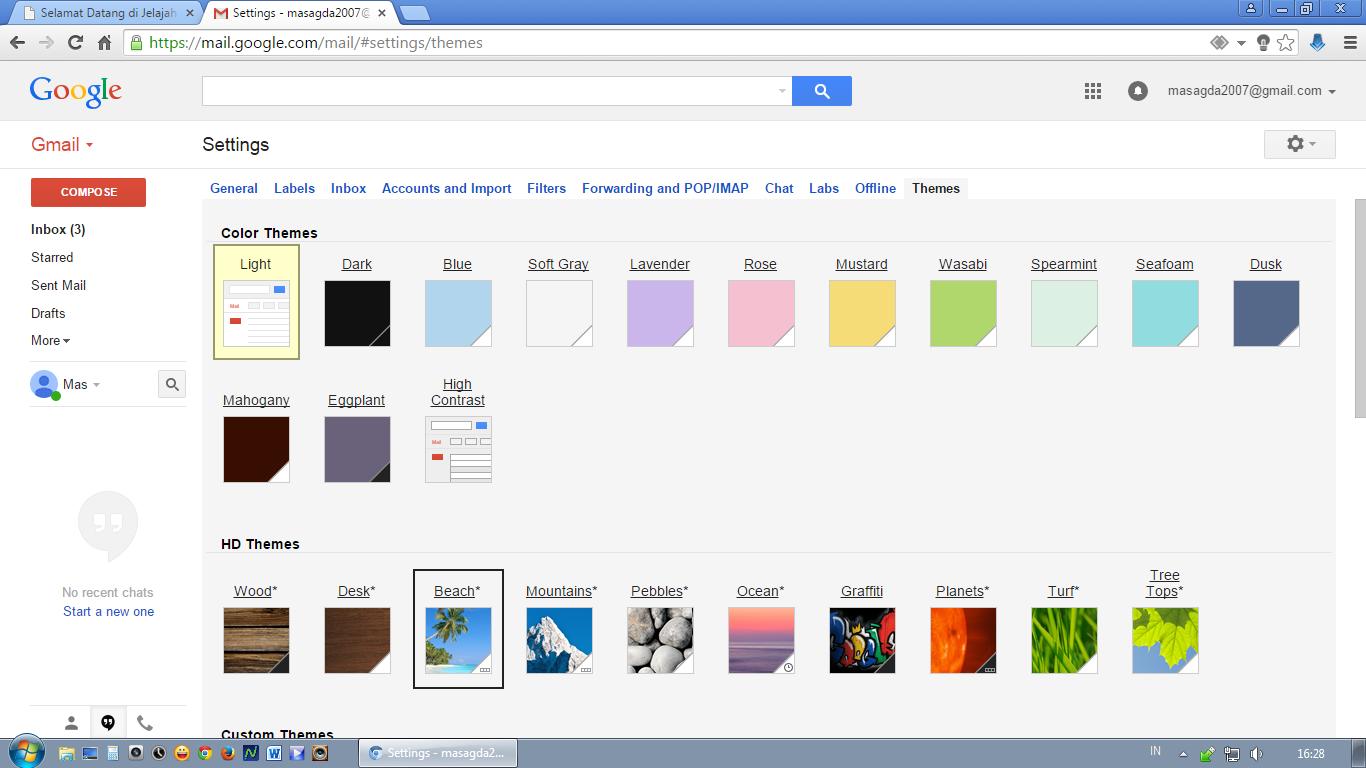Go to Accounts and Import tab
The width and height of the screenshot is (1366, 768).
click(x=446, y=188)
